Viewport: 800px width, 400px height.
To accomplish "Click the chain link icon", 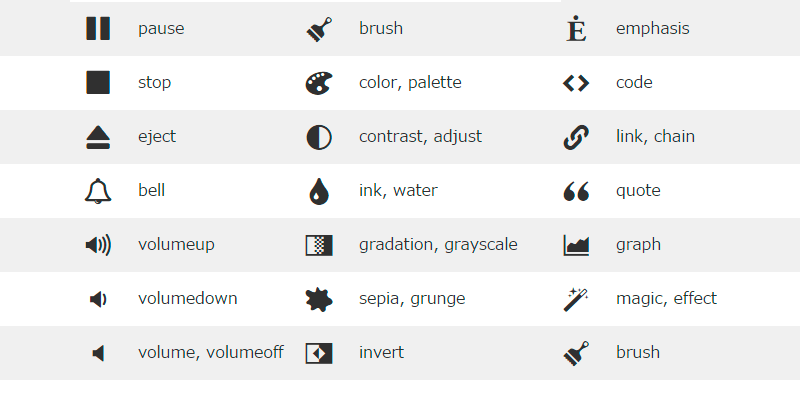I will click(x=576, y=137).
